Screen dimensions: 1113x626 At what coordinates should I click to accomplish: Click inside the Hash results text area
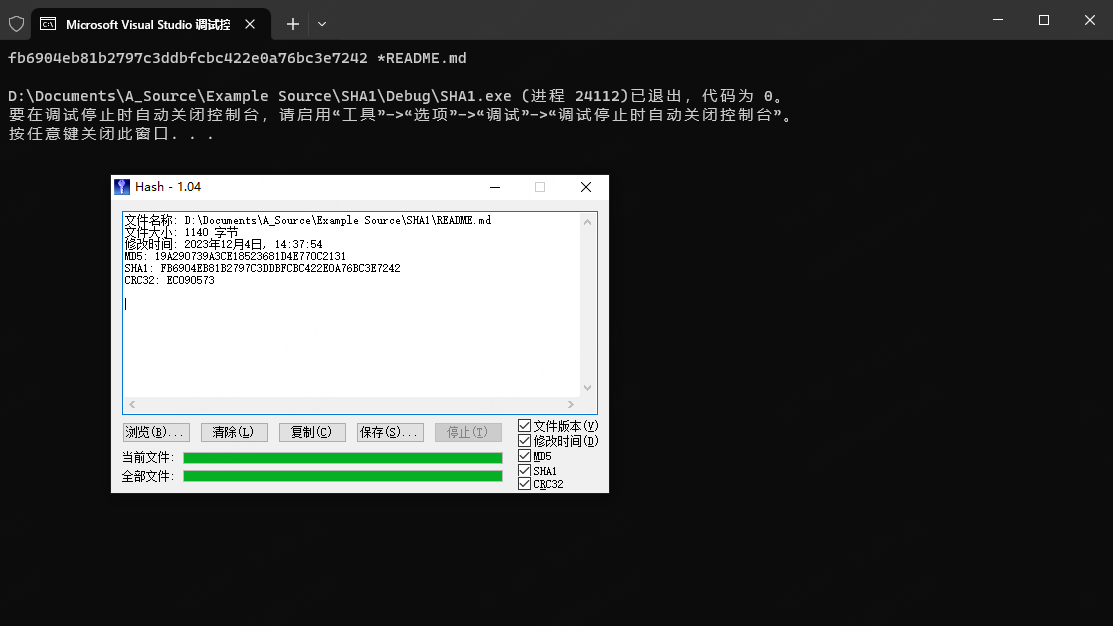[350, 340]
